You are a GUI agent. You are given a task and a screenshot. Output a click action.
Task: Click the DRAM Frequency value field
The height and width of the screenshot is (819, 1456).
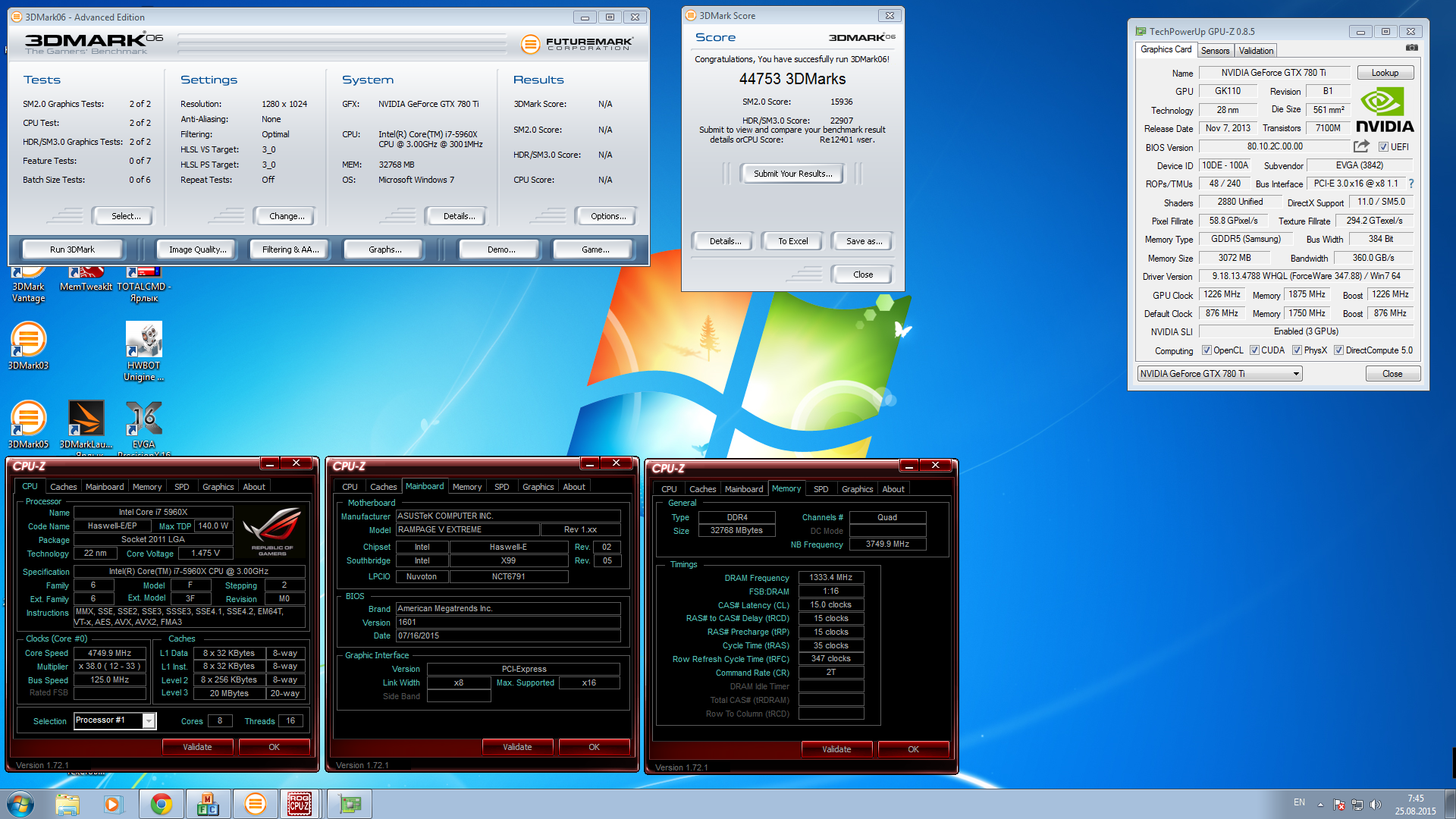pyautogui.click(x=831, y=578)
